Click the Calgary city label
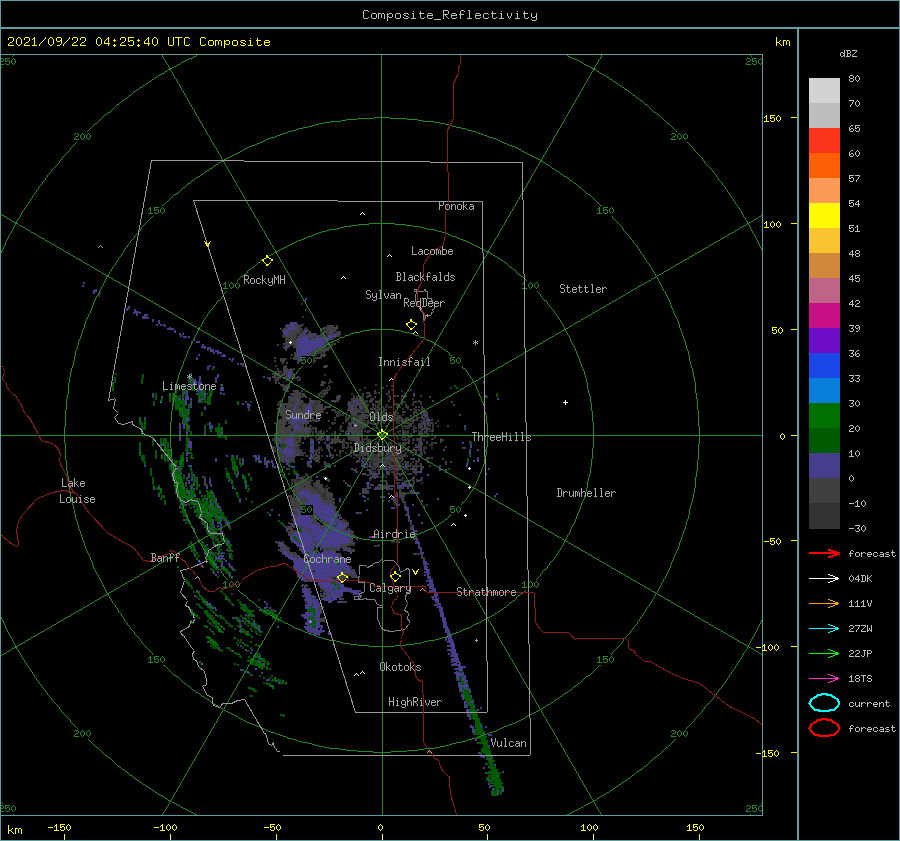The image size is (900, 841). [x=390, y=588]
